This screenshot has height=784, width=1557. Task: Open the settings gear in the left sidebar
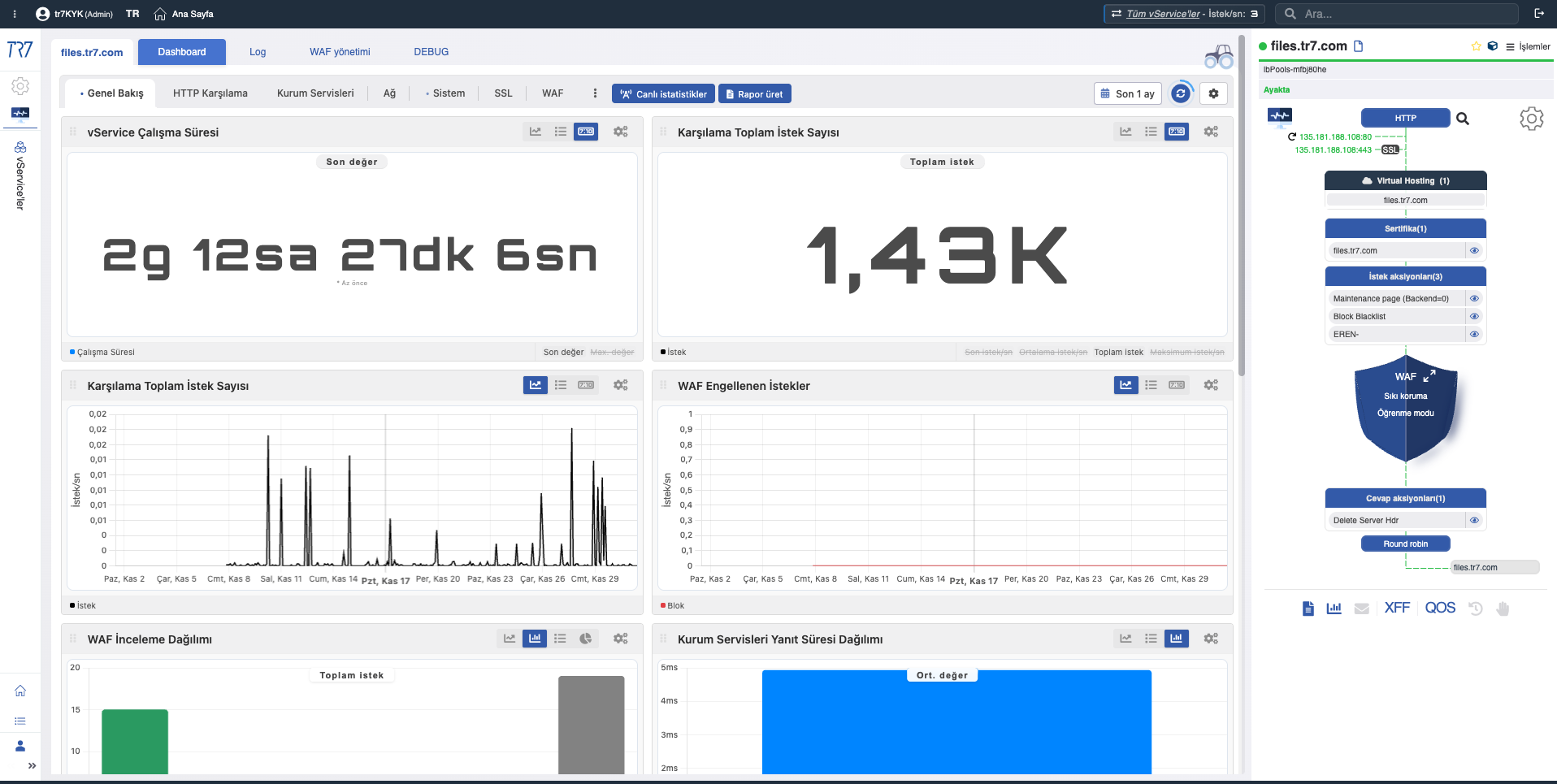pyautogui.click(x=20, y=85)
